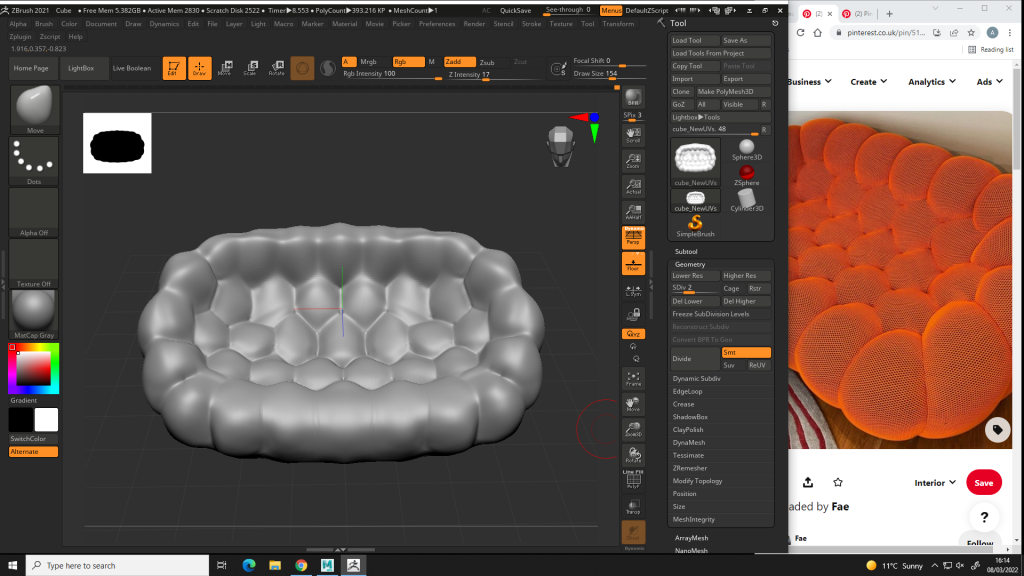Open the MatCap Gray material selector
The height and width of the screenshot is (576, 1024).
click(x=34, y=315)
